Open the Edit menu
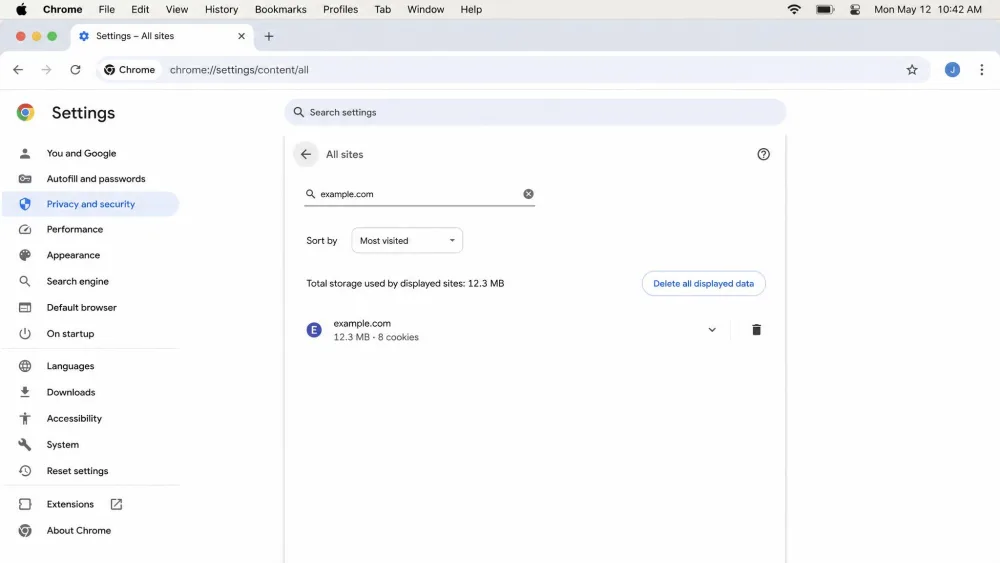Image resolution: width=1000 pixels, height=563 pixels. point(140,9)
